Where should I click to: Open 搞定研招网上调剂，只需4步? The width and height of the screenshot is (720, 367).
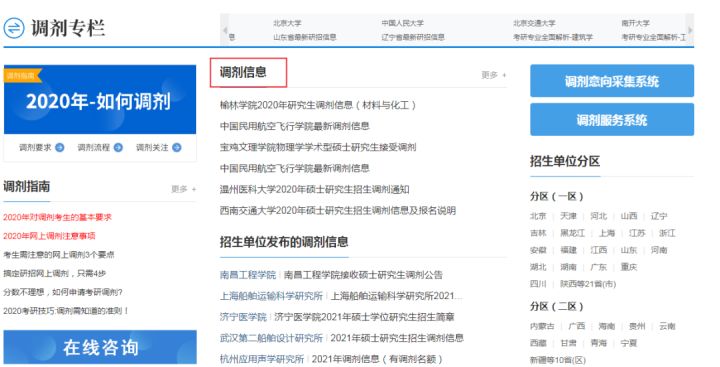[55, 273]
